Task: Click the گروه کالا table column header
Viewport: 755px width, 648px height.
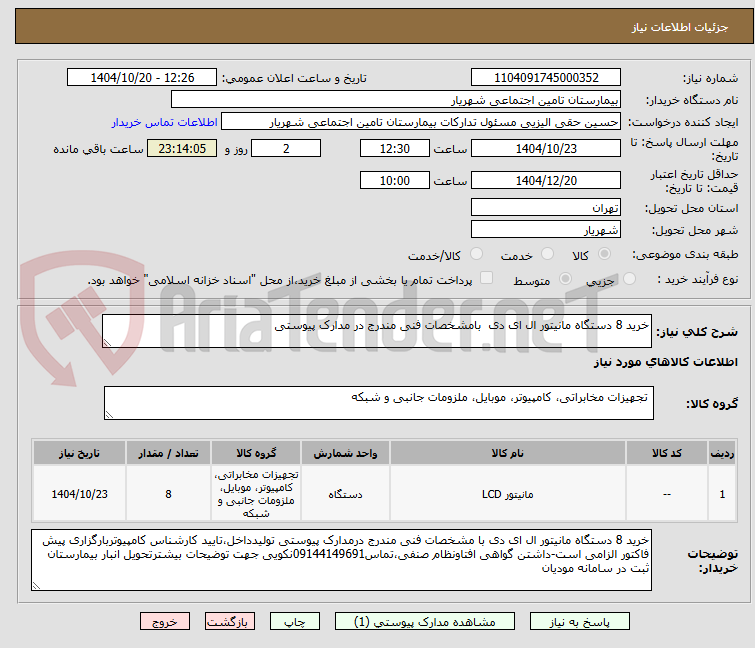Action: (256, 453)
